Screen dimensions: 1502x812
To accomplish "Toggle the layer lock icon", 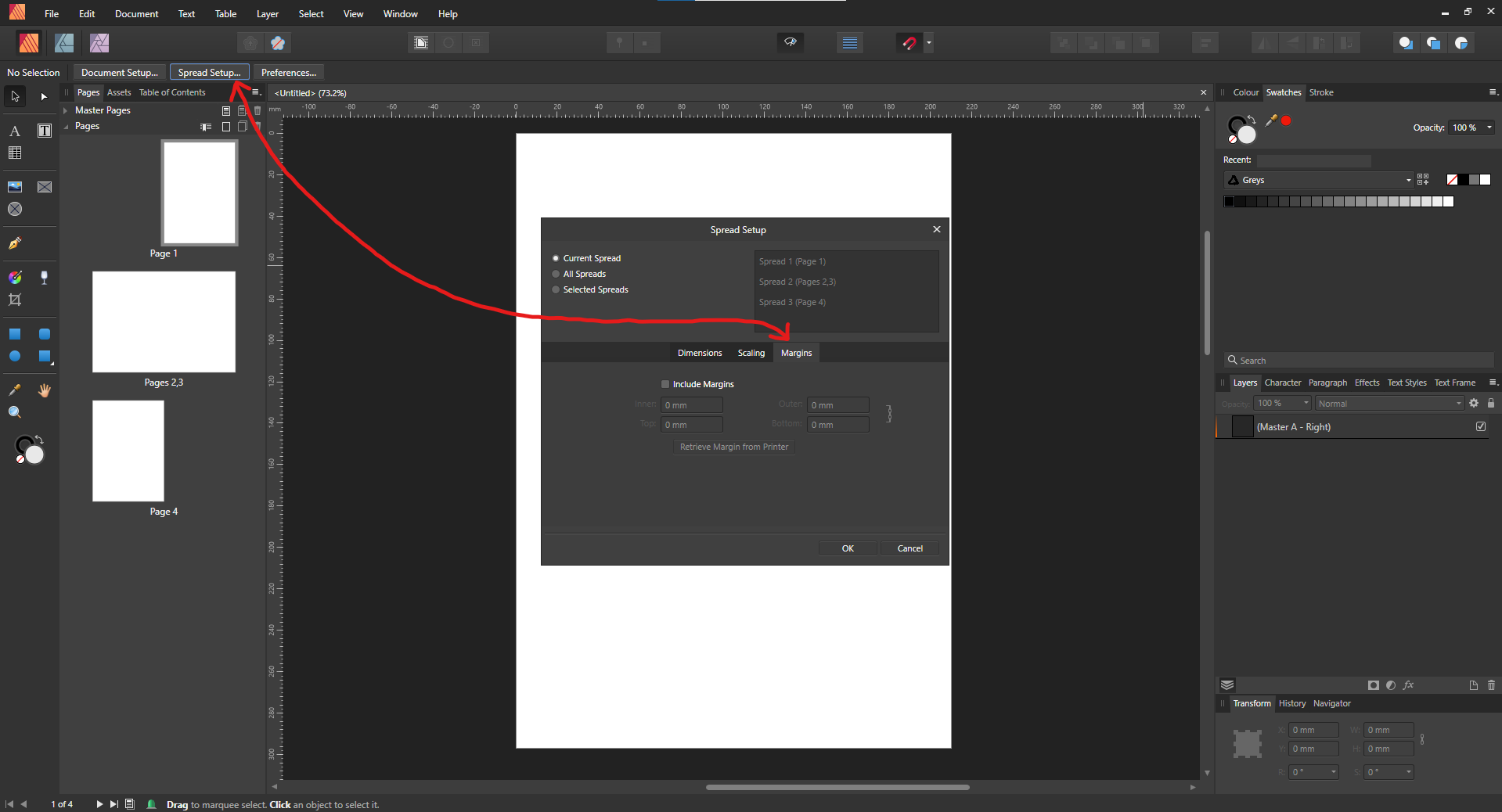I will (1491, 403).
